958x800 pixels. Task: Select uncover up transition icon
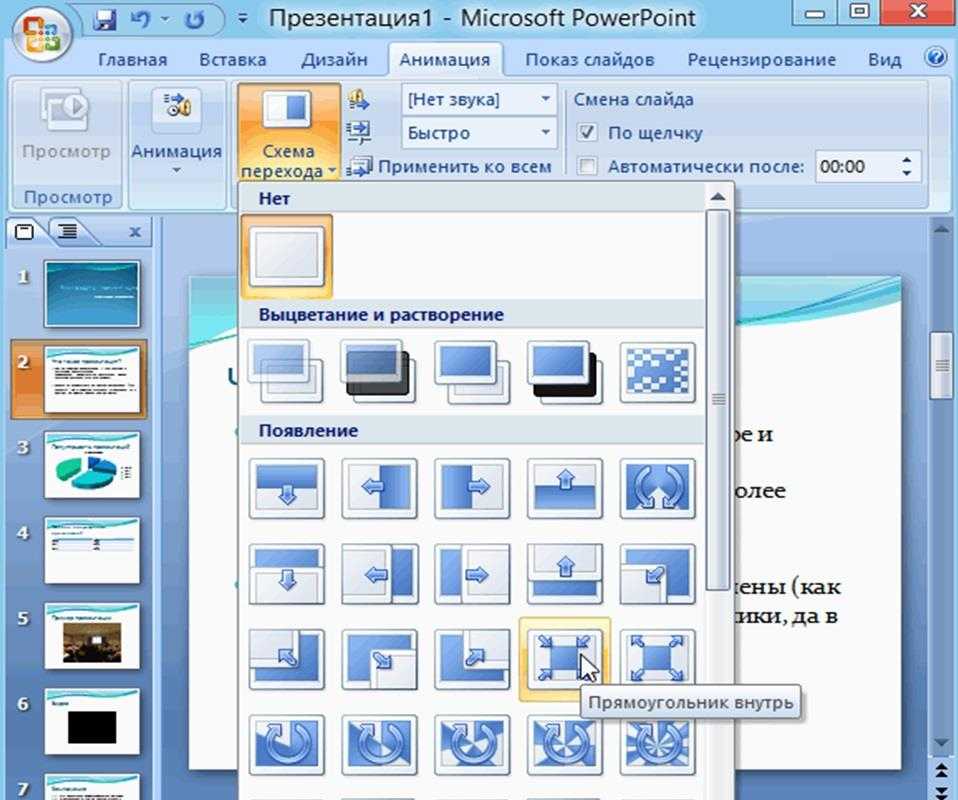point(565,574)
